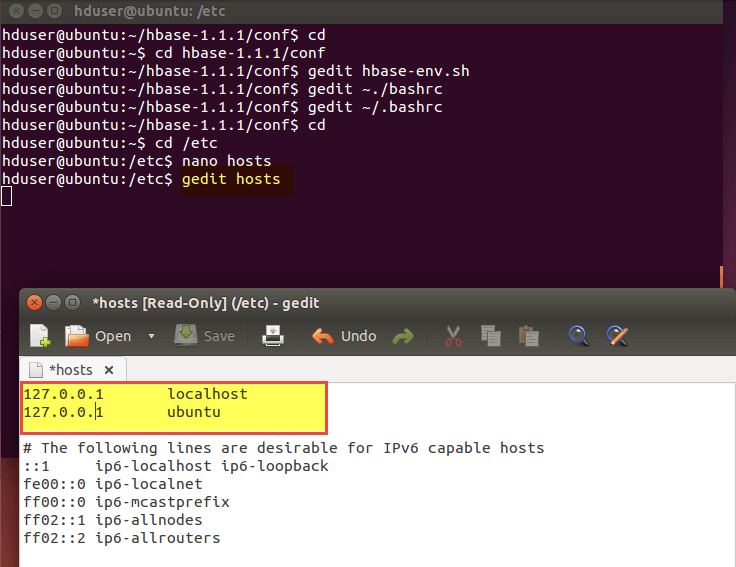Viewport: 736px width, 567px height.
Task: Open the Find search tool
Action: tap(578, 336)
